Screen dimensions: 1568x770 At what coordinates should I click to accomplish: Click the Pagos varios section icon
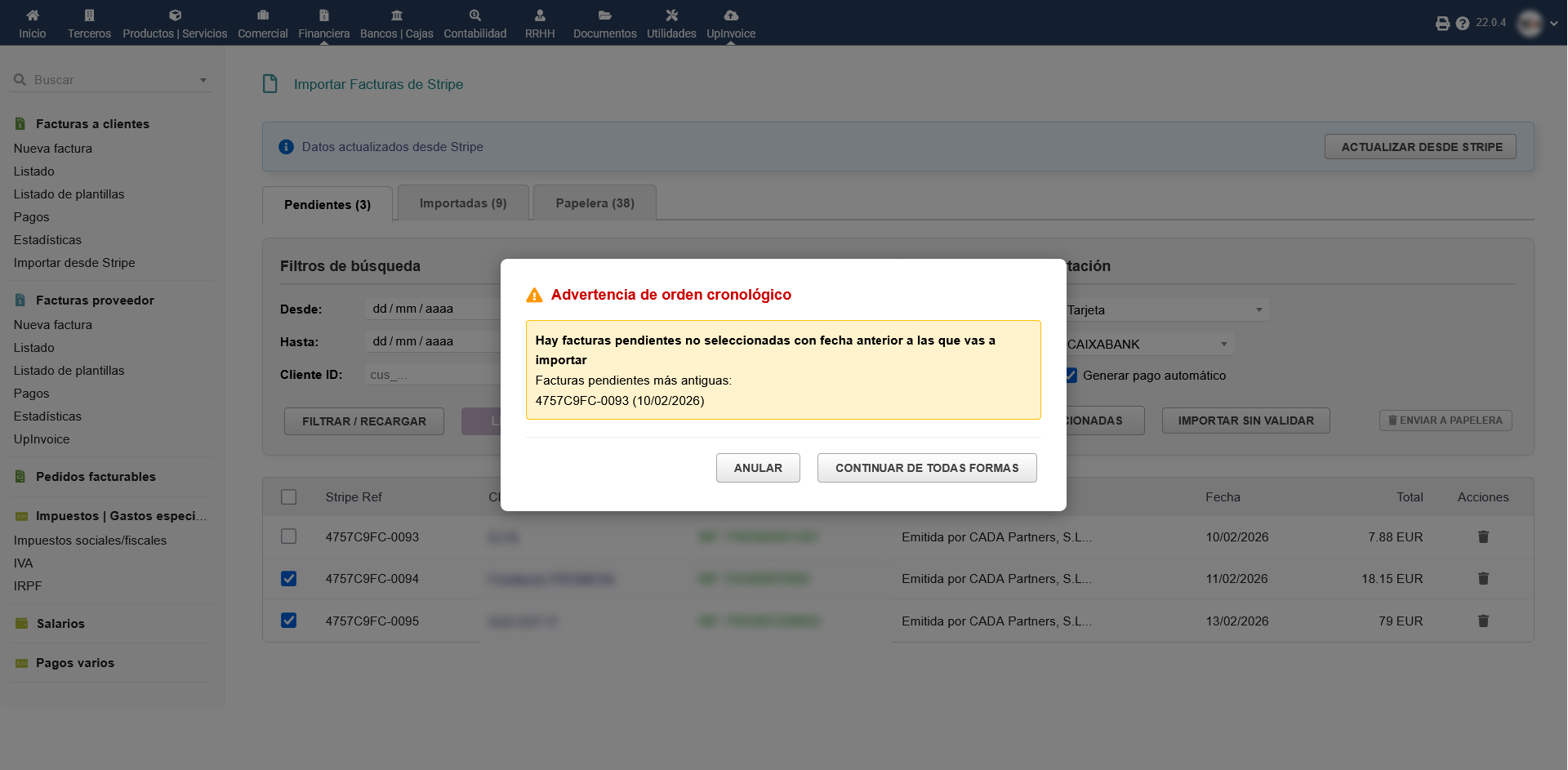tap(21, 663)
